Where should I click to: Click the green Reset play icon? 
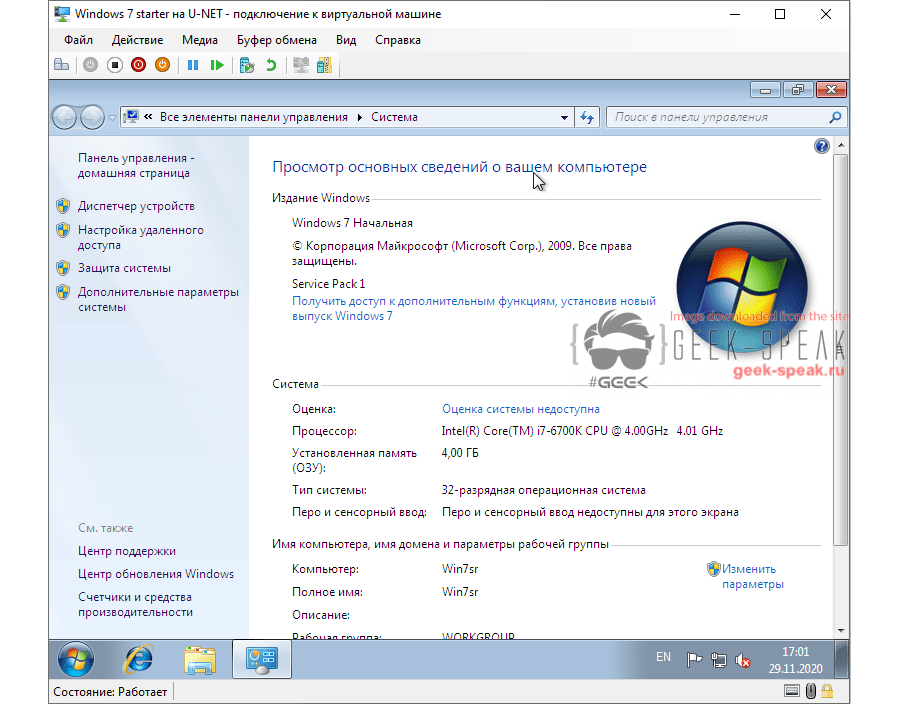[x=217, y=65]
